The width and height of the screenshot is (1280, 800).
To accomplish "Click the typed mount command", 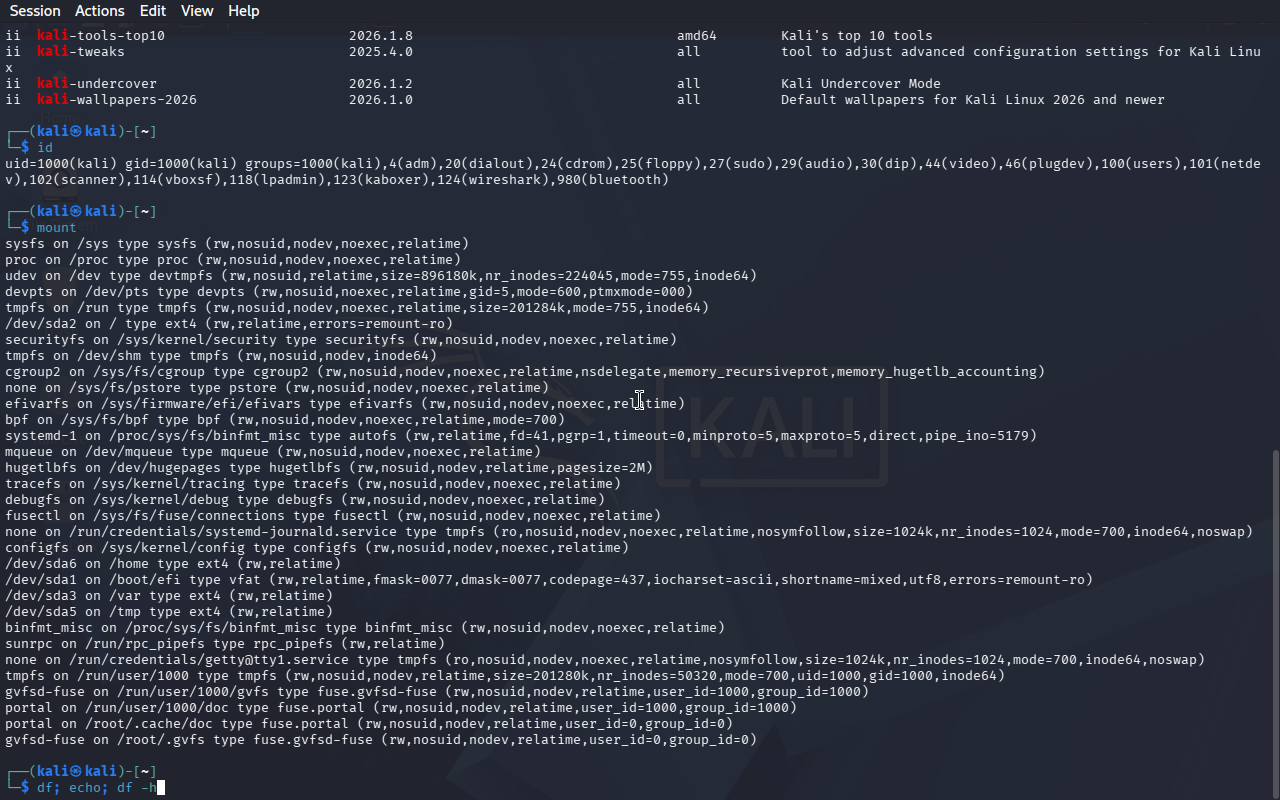I will [x=56, y=228].
